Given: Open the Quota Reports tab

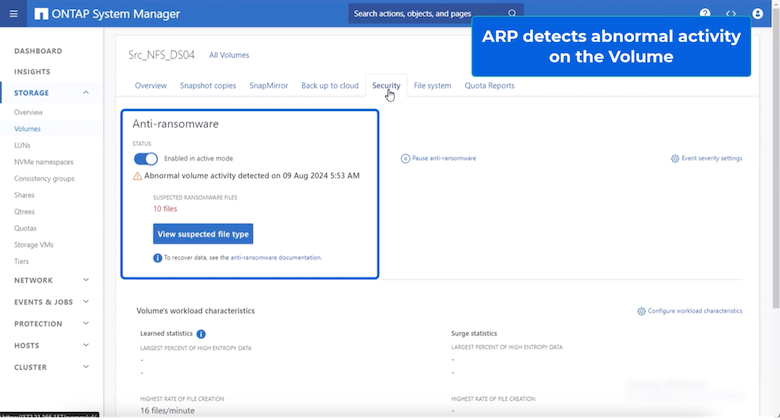Looking at the screenshot, I should tap(489, 86).
